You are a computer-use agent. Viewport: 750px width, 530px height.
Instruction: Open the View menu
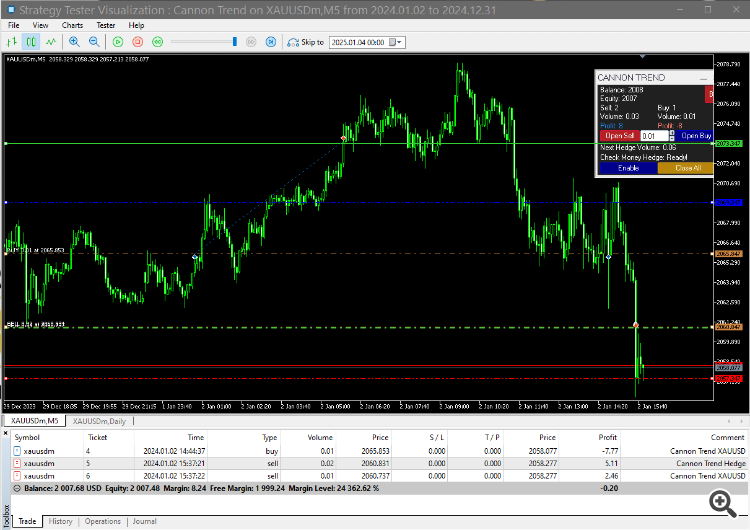[x=40, y=25]
